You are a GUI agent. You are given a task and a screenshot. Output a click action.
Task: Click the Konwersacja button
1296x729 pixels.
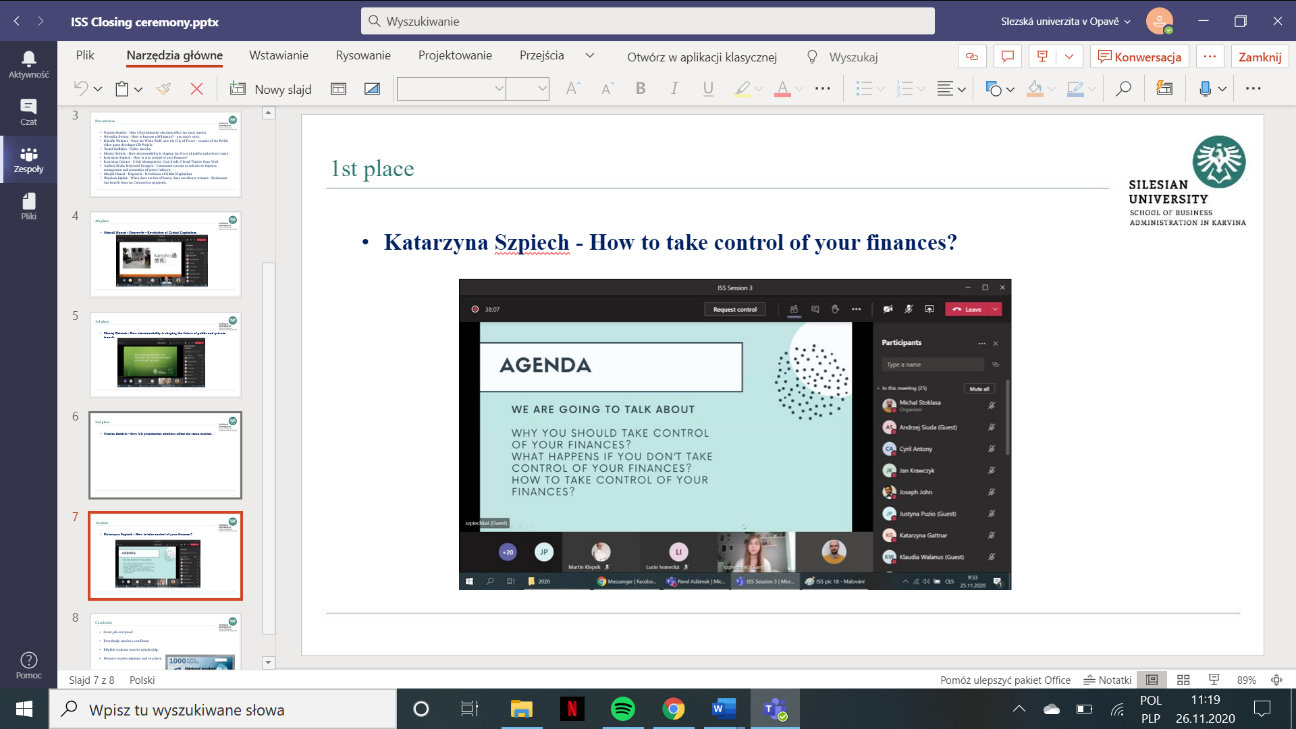[1140, 56]
